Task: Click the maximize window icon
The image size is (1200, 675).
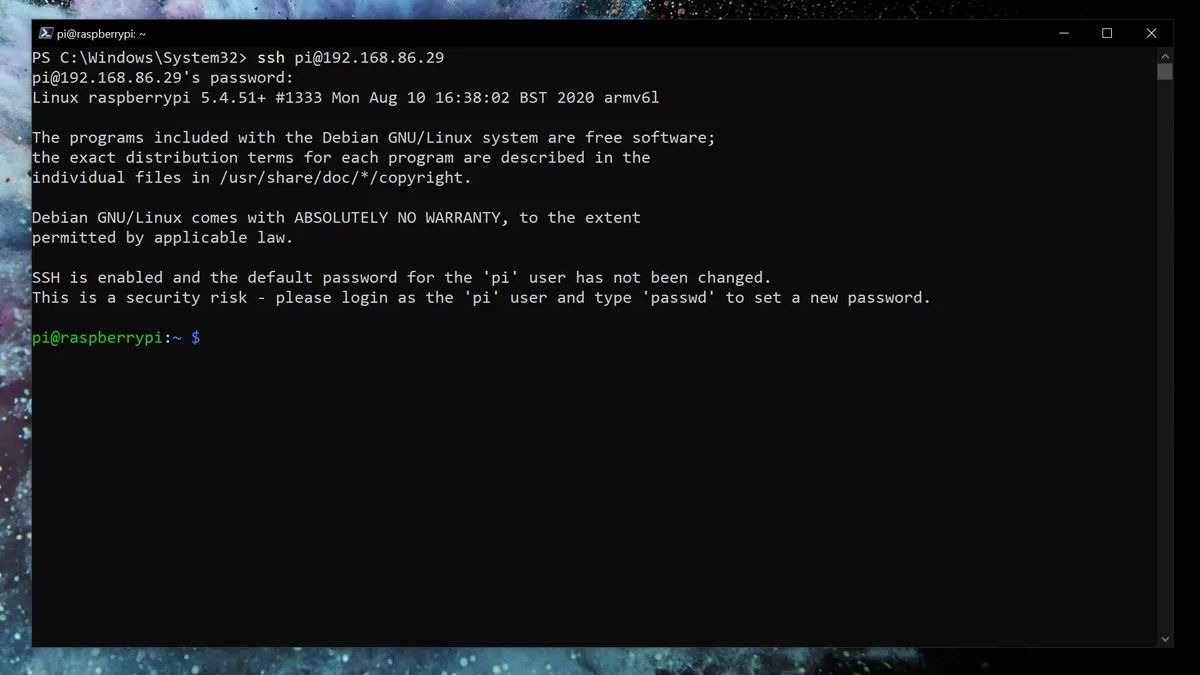Action: (1107, 33)
